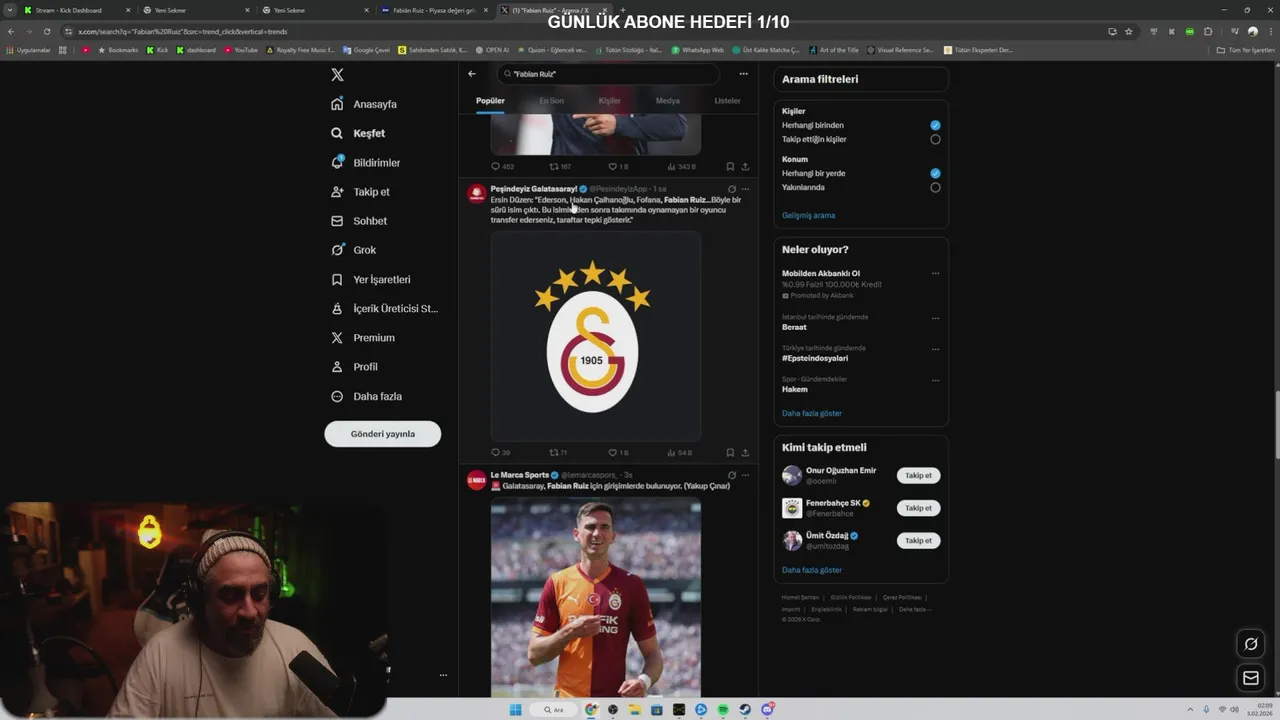Open Sohbet messages
This screenshot has height=720, width=1280.
(x=359, y=221)
